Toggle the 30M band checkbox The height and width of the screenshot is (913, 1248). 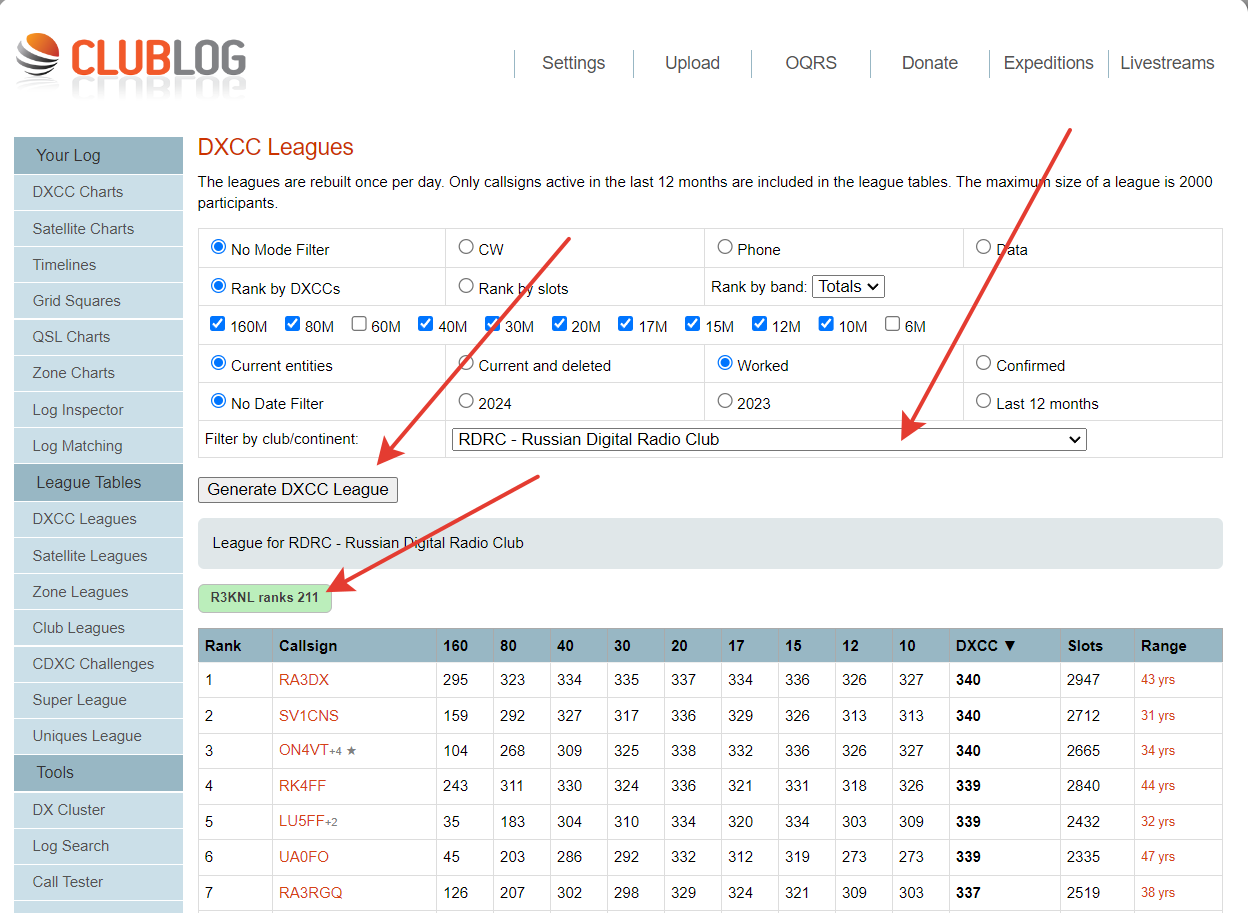click(x=492, y=324)
